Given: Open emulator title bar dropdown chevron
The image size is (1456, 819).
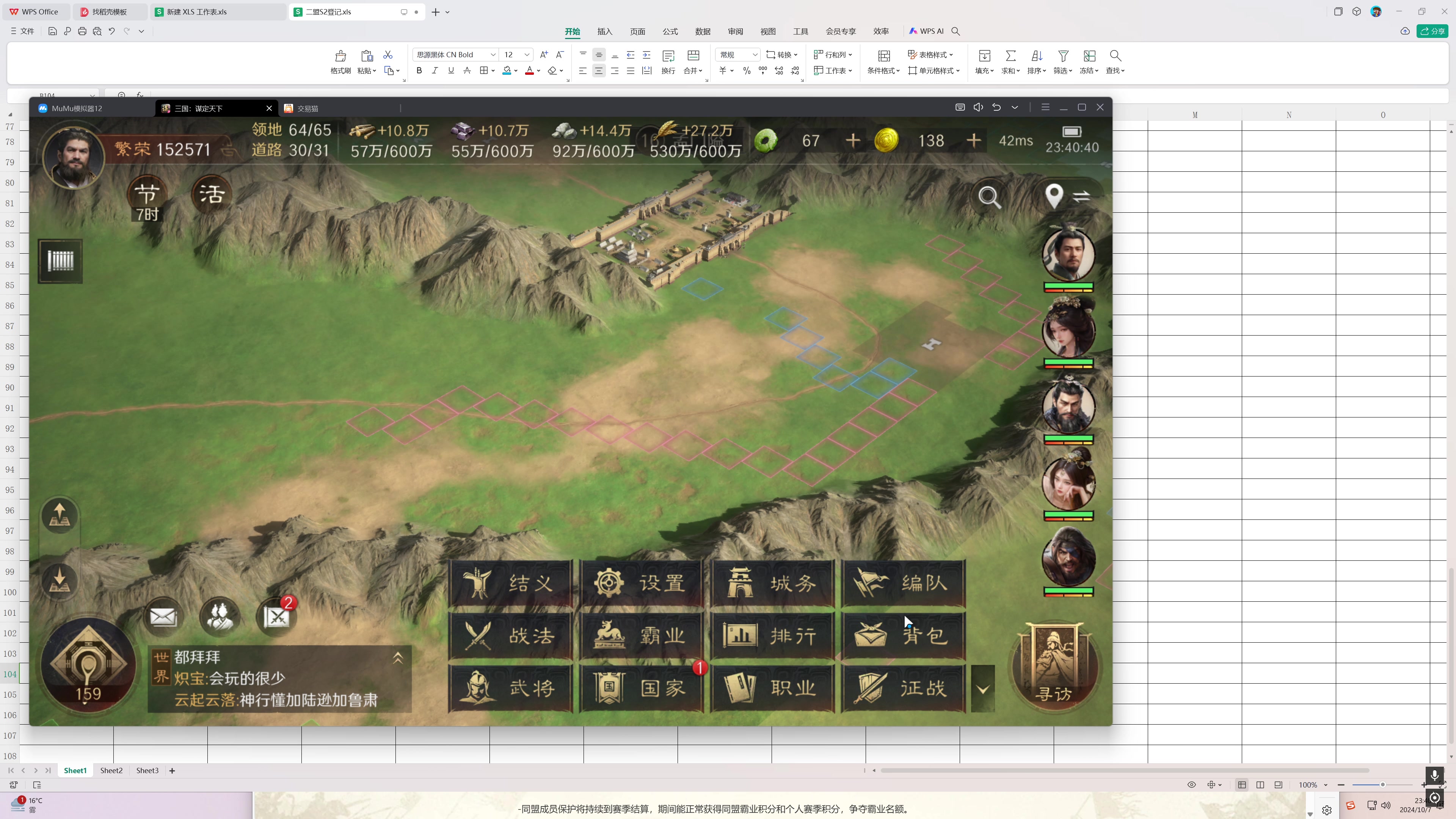Looking at the screenshot, I should pos(1015,107).
